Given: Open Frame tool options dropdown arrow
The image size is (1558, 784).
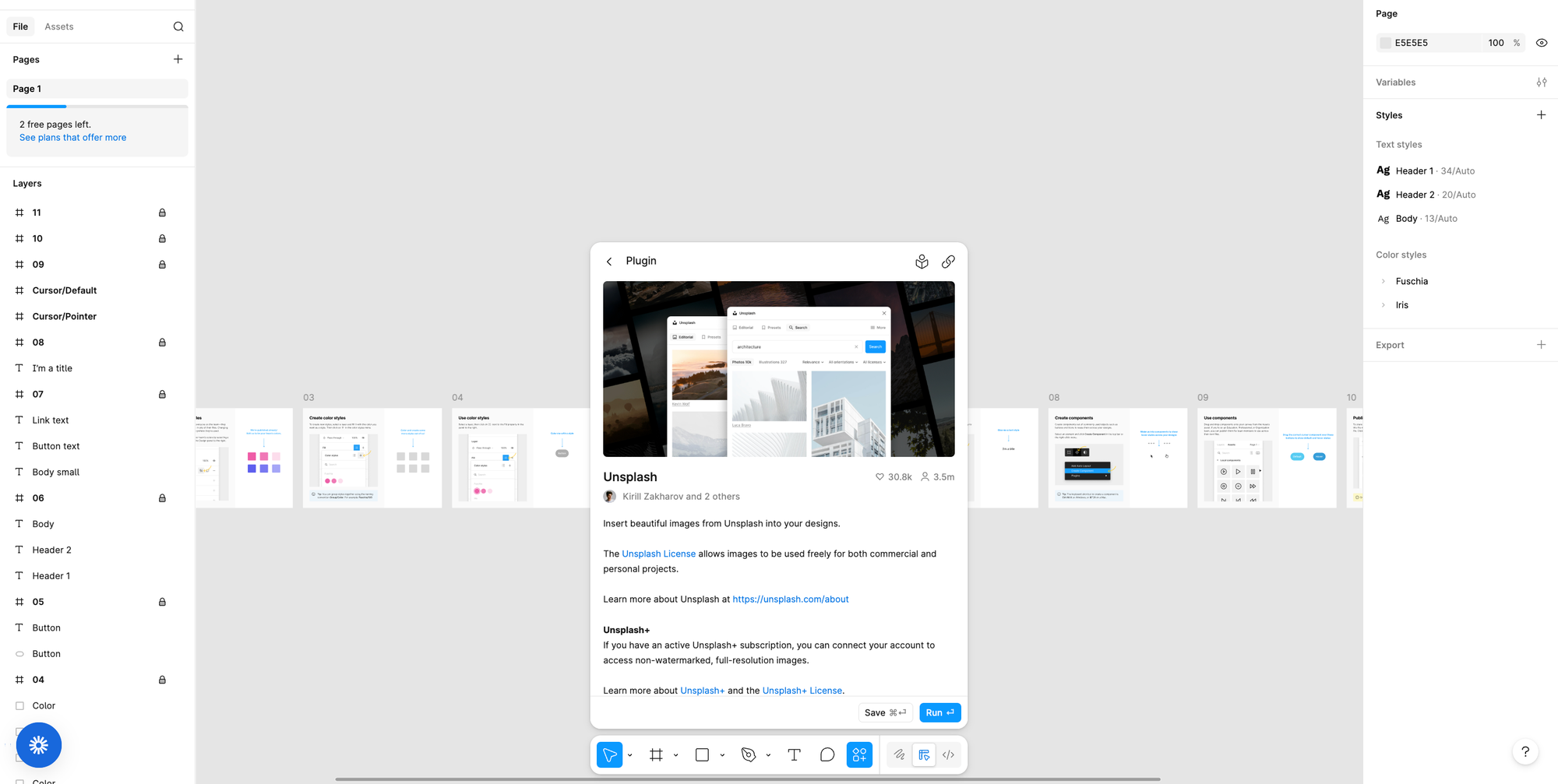Looking at the screenshot, I should [x=675, y=755].
